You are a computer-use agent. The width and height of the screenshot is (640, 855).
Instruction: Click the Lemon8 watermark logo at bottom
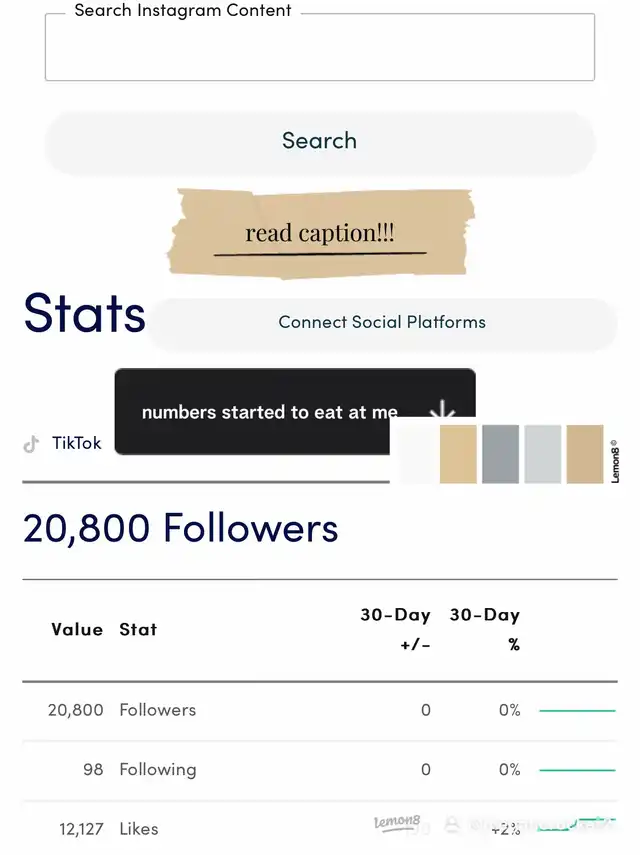[396, 823]
